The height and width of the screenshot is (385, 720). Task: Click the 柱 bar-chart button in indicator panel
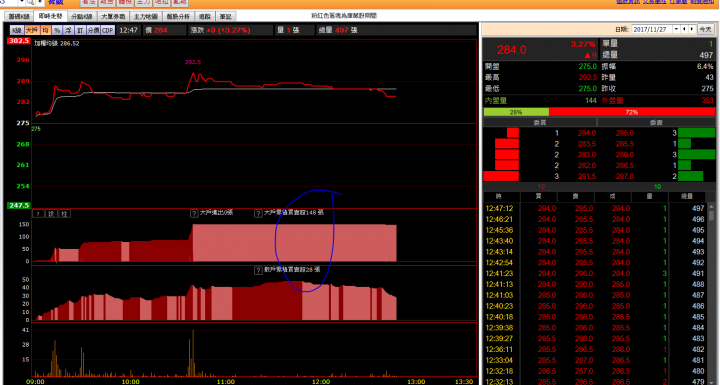tap(64, 214)
